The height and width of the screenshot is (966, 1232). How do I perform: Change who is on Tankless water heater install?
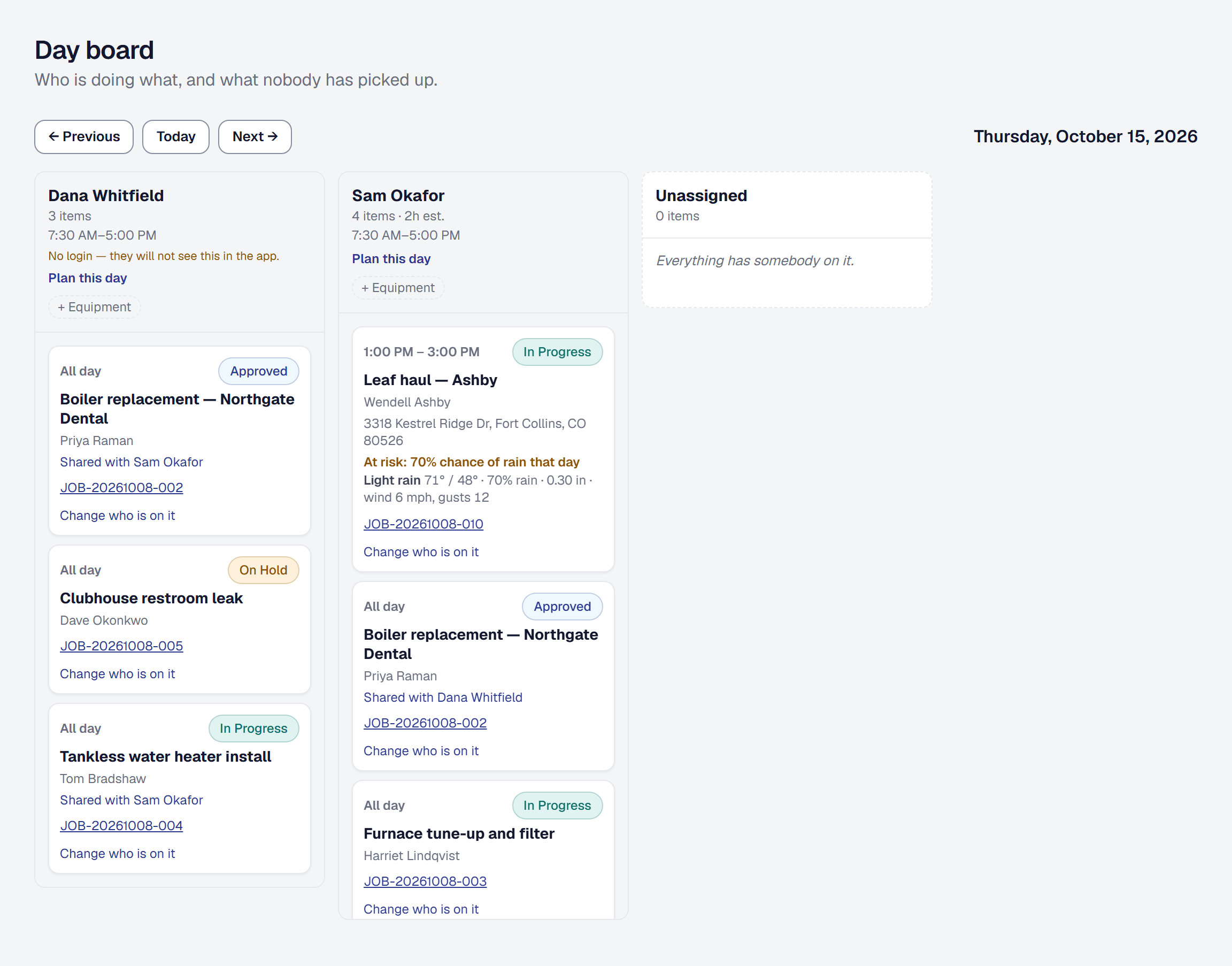118,854
